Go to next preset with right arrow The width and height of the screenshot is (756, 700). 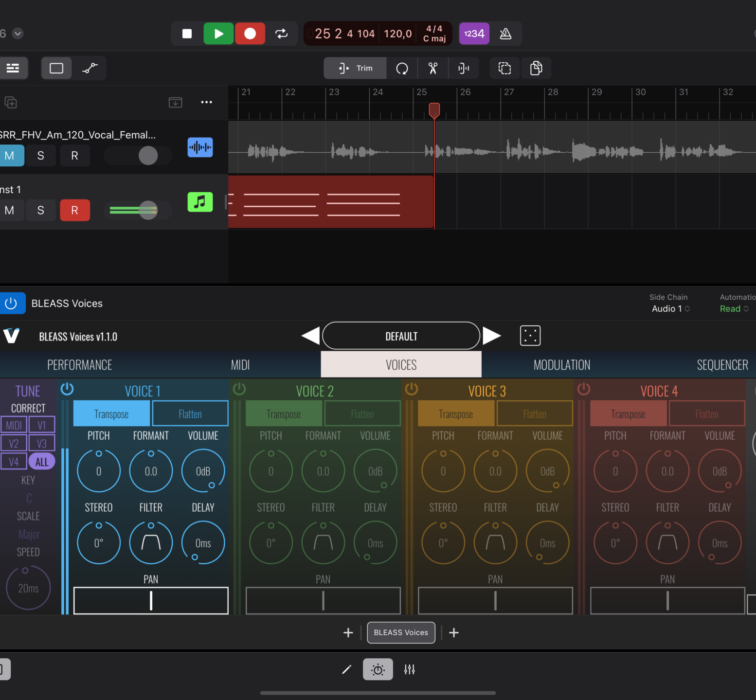click(492, 336)
